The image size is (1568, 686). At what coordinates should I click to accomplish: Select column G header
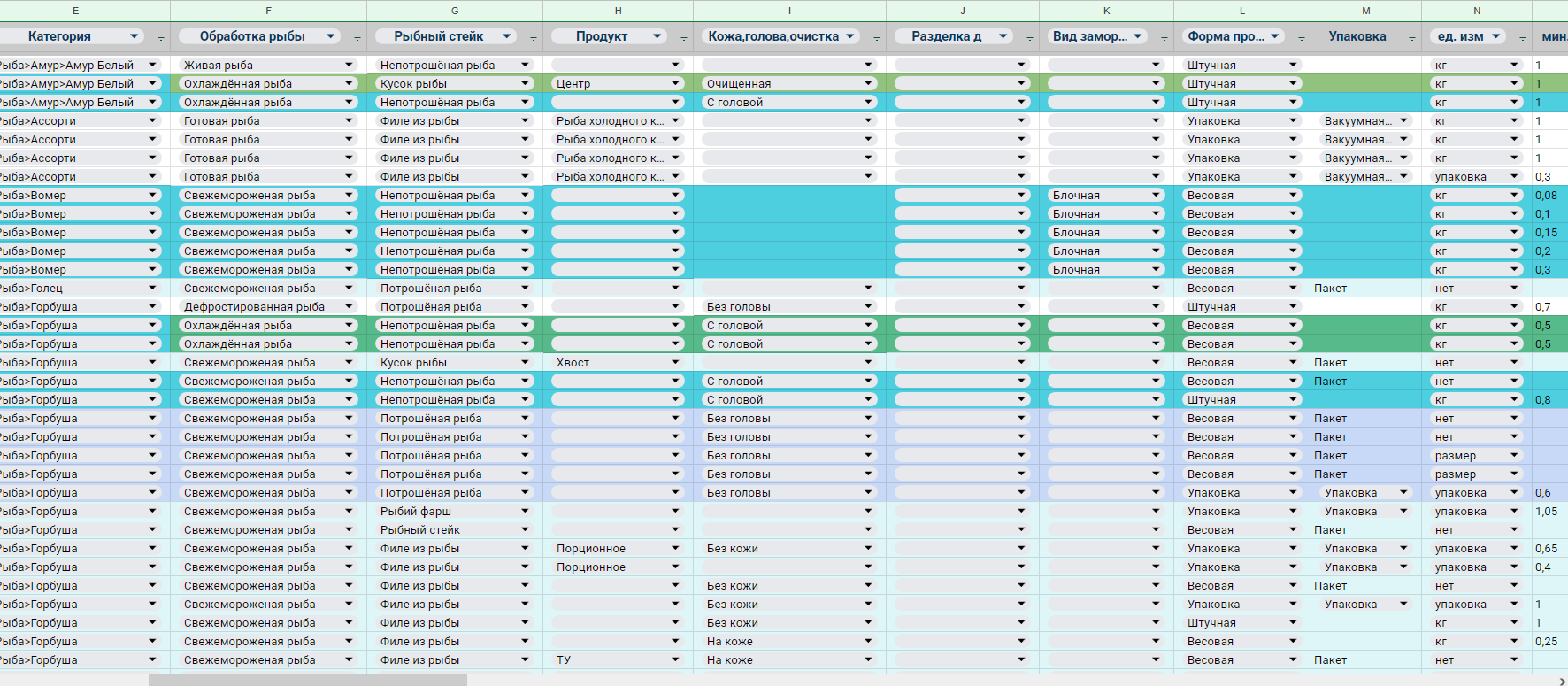pos(455,11)
